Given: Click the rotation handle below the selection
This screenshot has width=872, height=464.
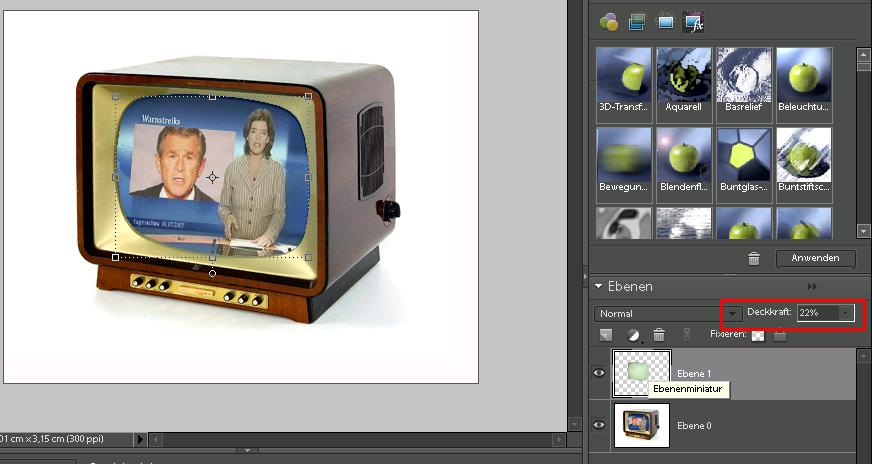Looking at the screenshot, I should click(x=212, y=273).
